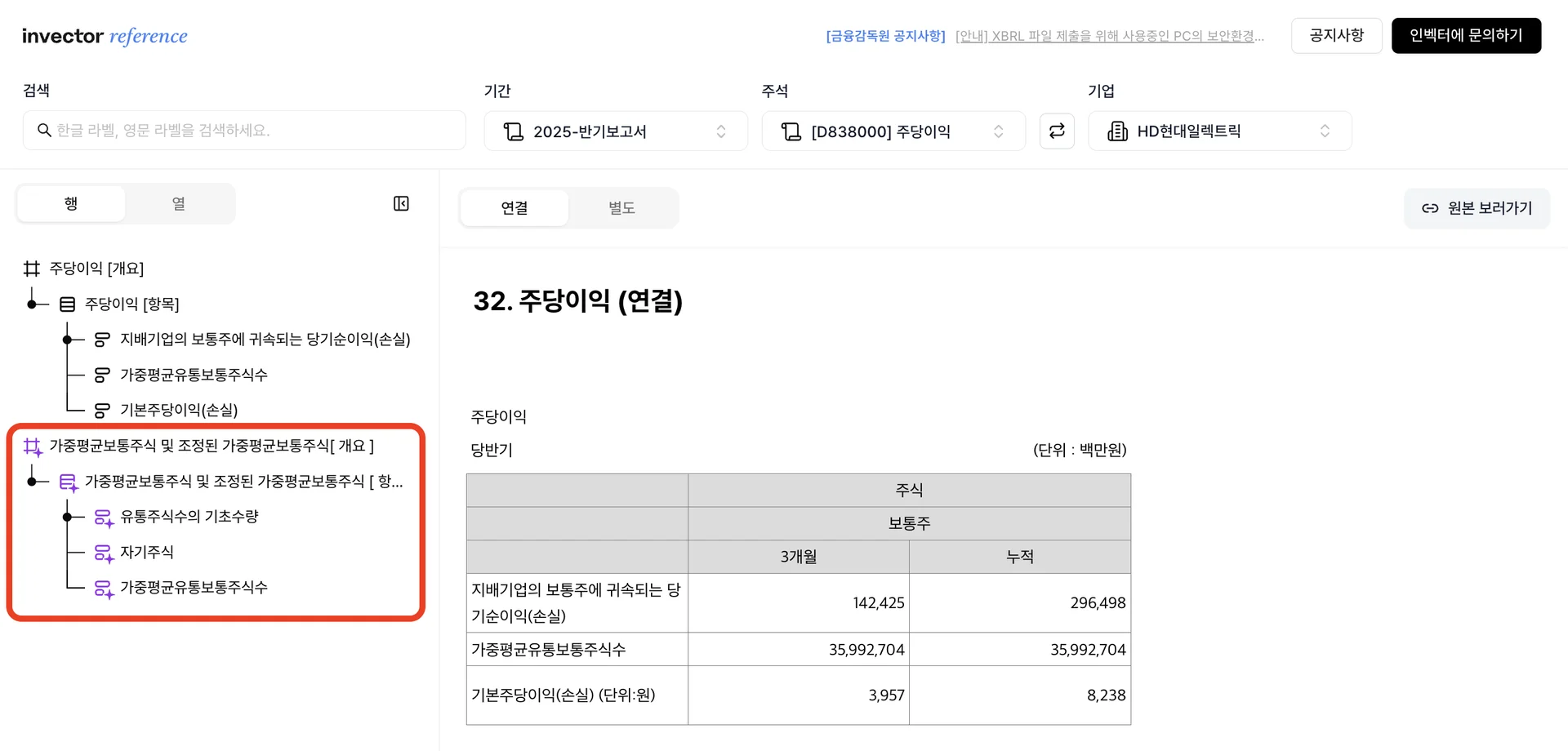Select the 별도 tab
Image resolution: width=1568 pixels, height=751 pixels.
click(621, 208)
